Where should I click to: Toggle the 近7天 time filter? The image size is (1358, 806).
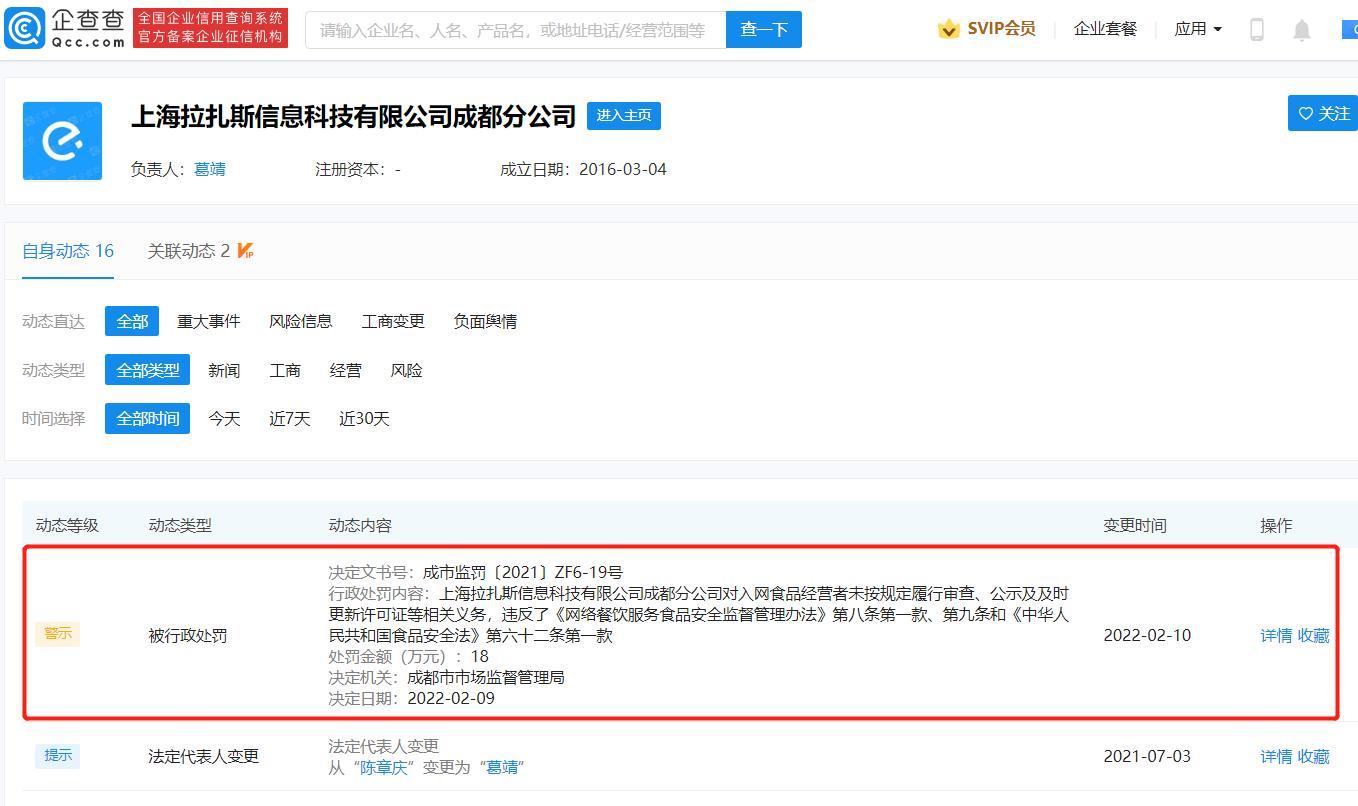point(289,419)
